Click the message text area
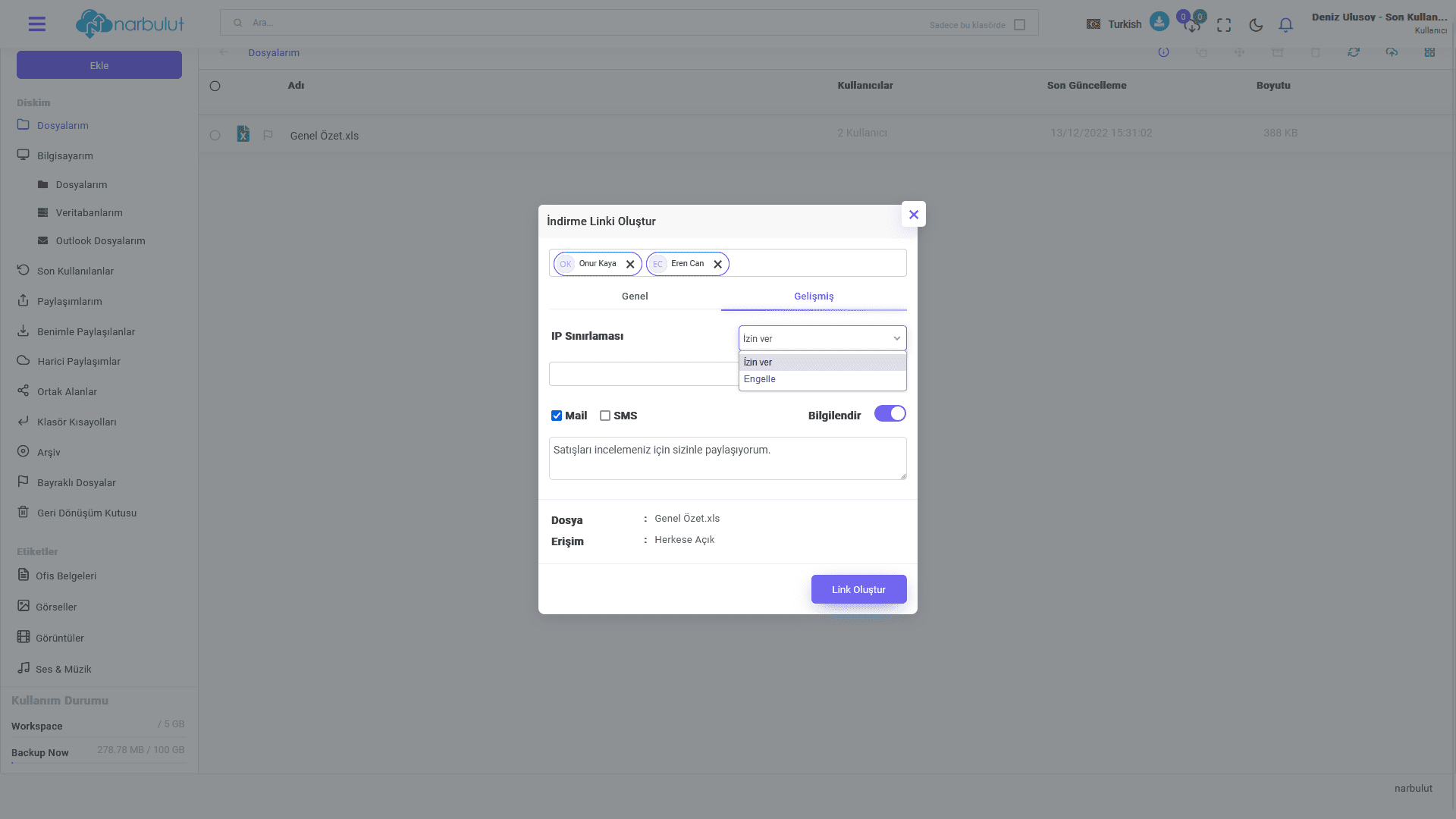This screenshot has width=1456, height=819. (x=726, y=458)
